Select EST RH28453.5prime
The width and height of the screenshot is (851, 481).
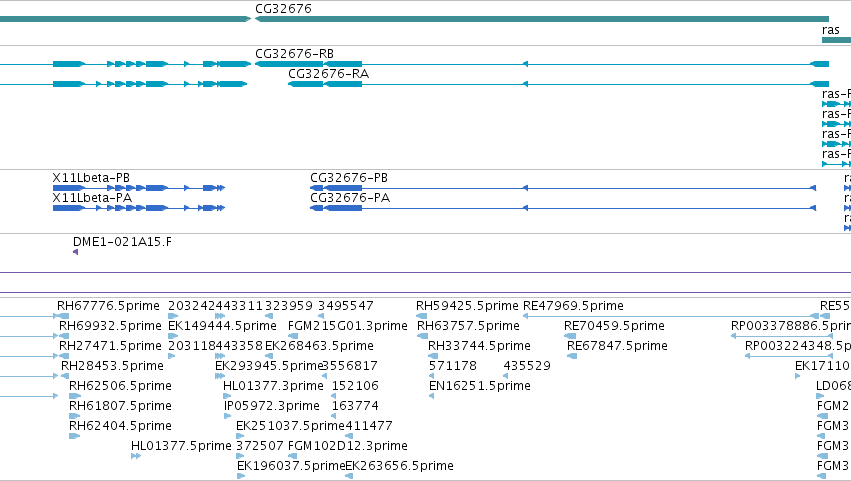point(112,366)
